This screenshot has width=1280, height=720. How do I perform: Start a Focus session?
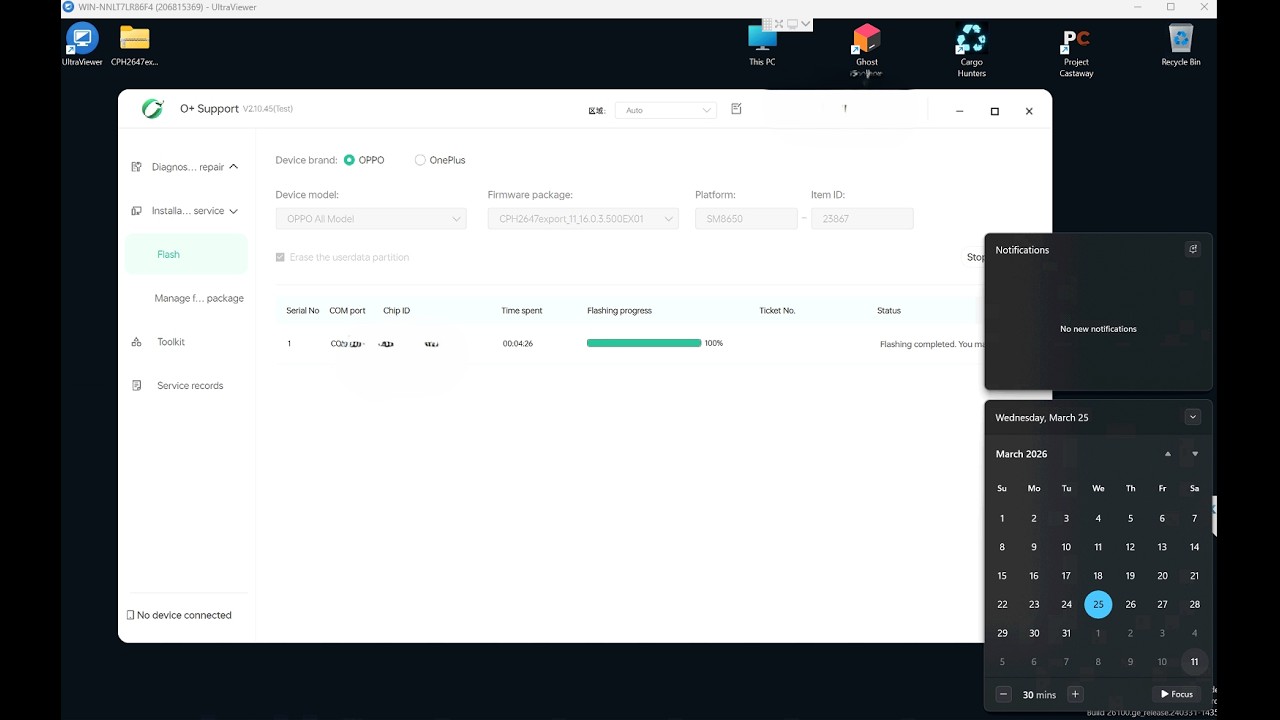point(1177,694)
